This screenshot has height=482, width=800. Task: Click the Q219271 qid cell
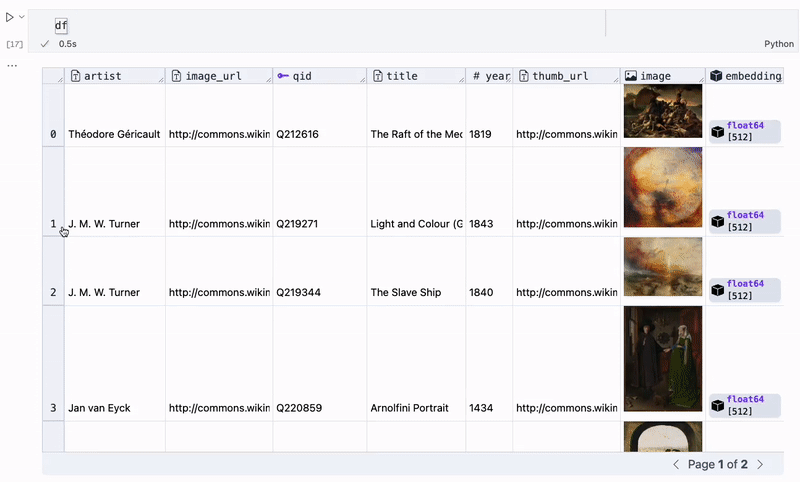pyautogui.click(x=297, y=224)
